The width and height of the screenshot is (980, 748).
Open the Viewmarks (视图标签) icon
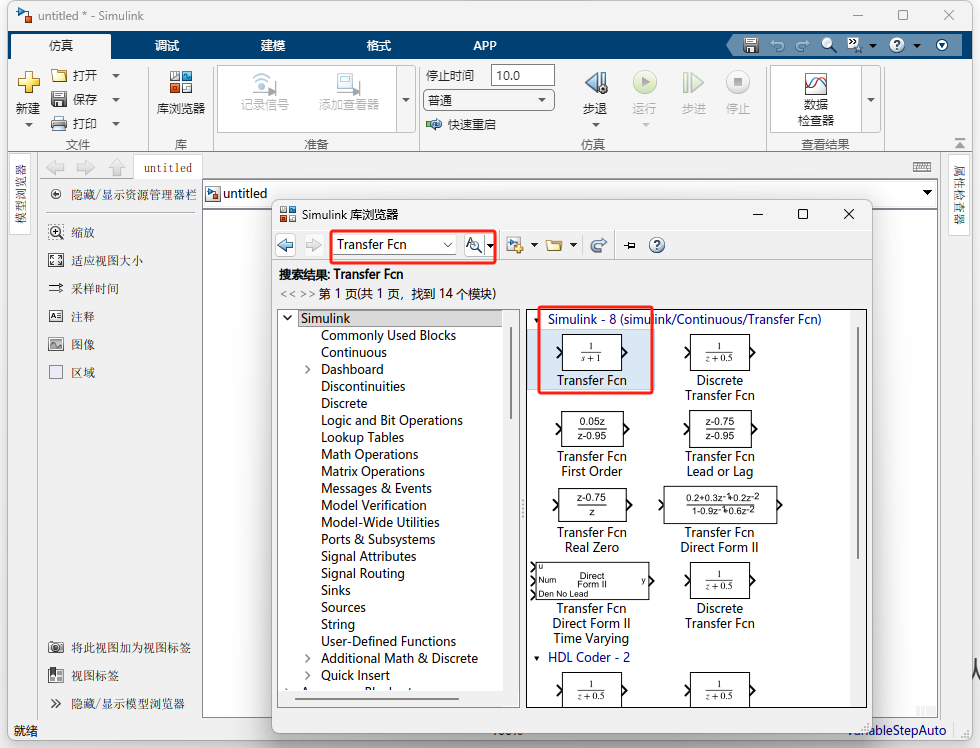[56, 675]
